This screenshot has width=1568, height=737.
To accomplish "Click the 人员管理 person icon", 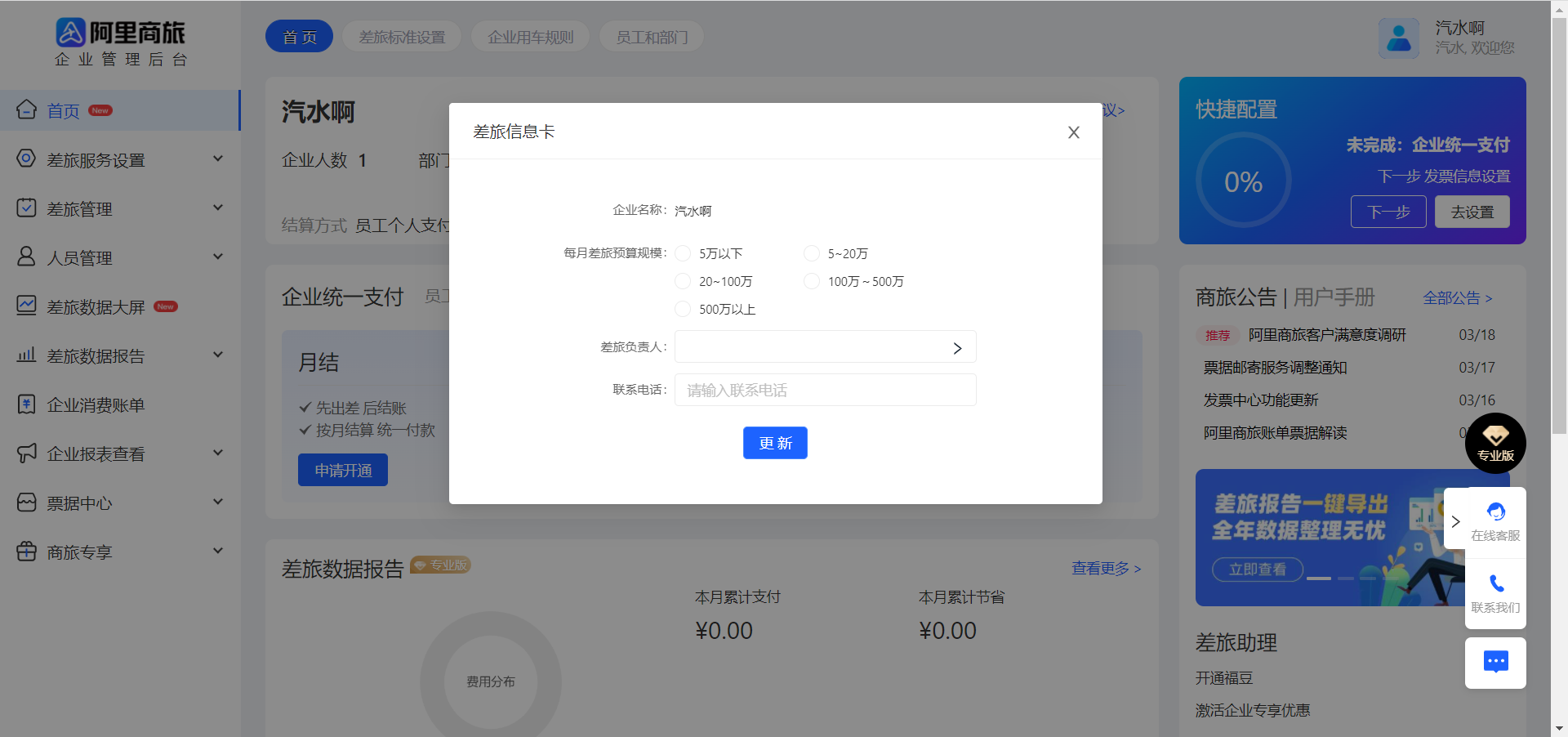I will 26,257.
